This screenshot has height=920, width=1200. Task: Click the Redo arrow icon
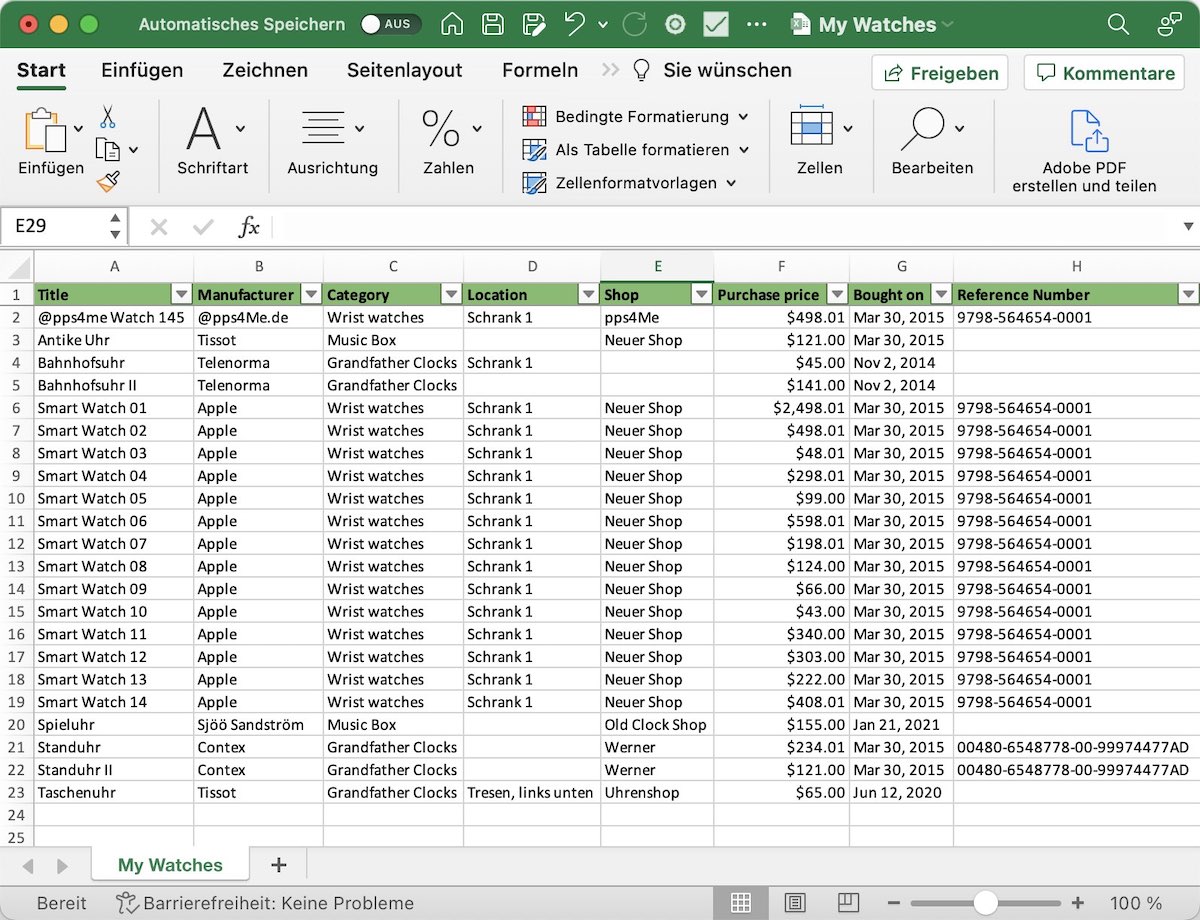[x=634, y=25]
